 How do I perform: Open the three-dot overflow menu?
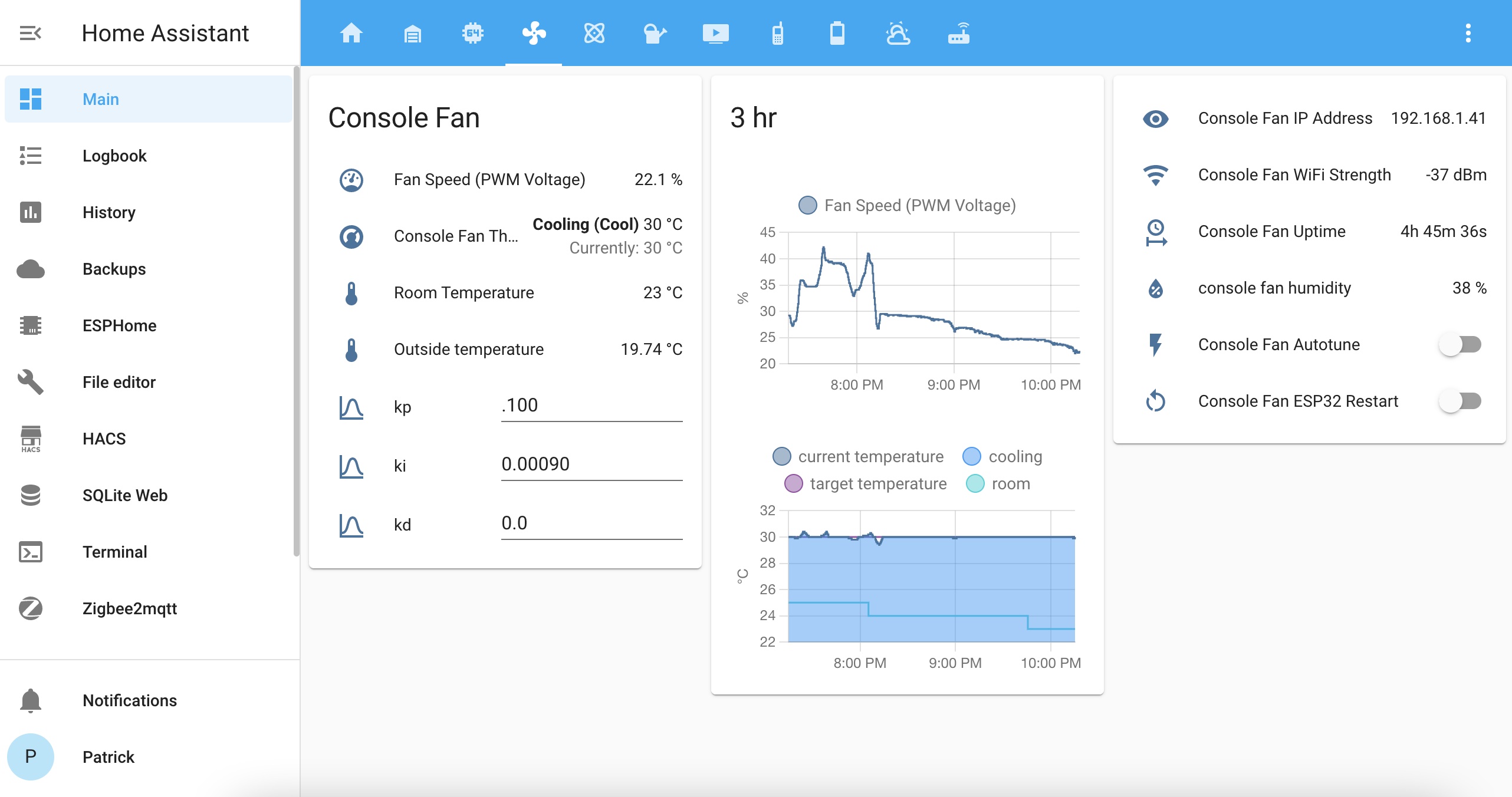(1468, 33)
